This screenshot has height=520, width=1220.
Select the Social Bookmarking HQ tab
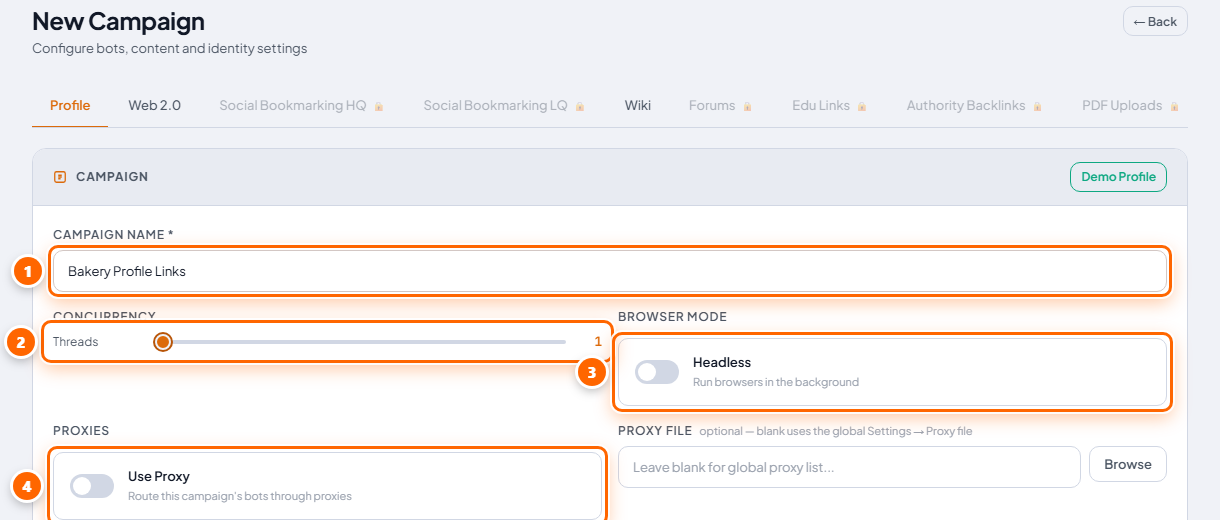[x=293, y=105]
